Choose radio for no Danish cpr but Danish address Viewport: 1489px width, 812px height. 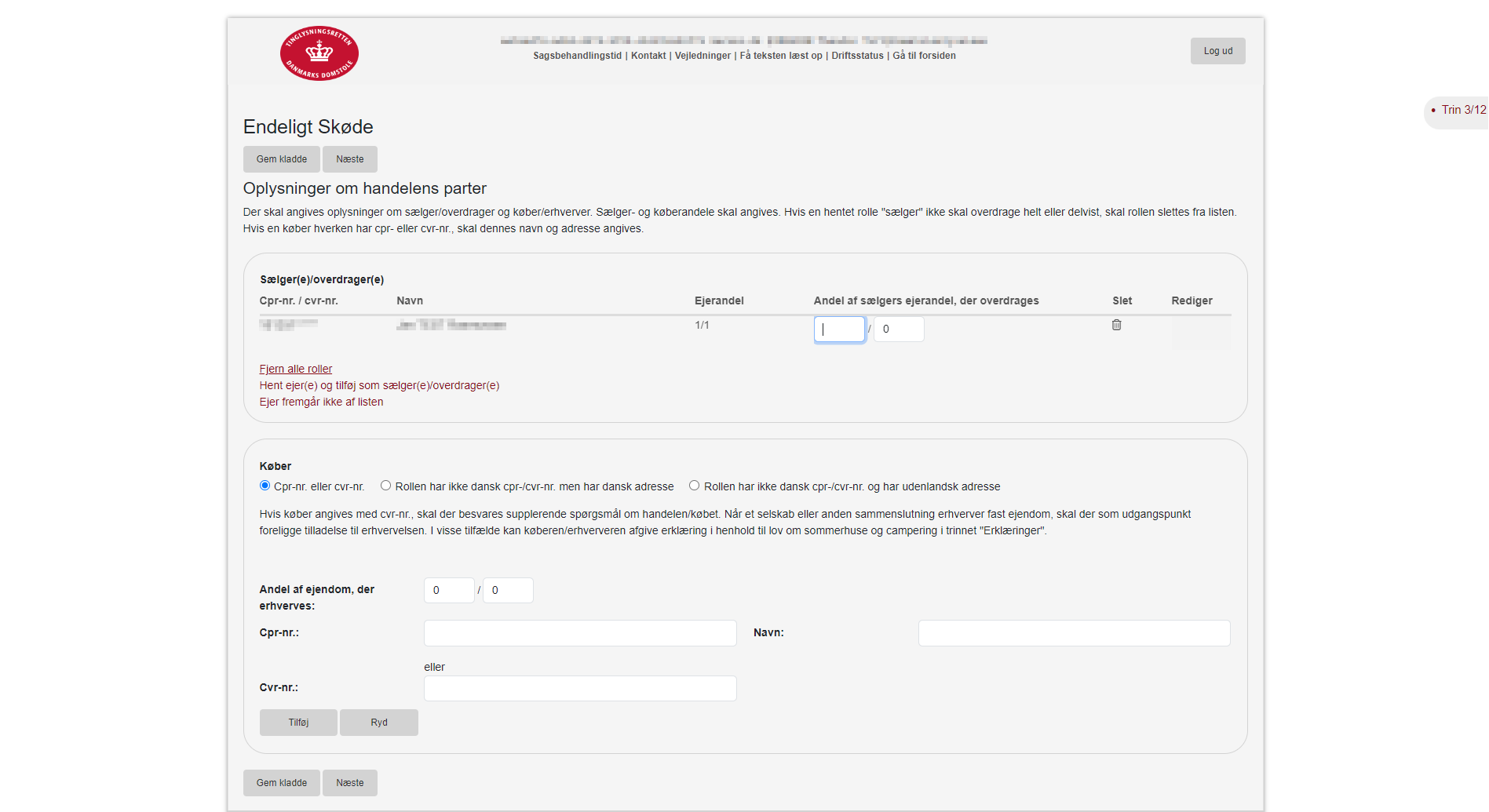point(385,486)
